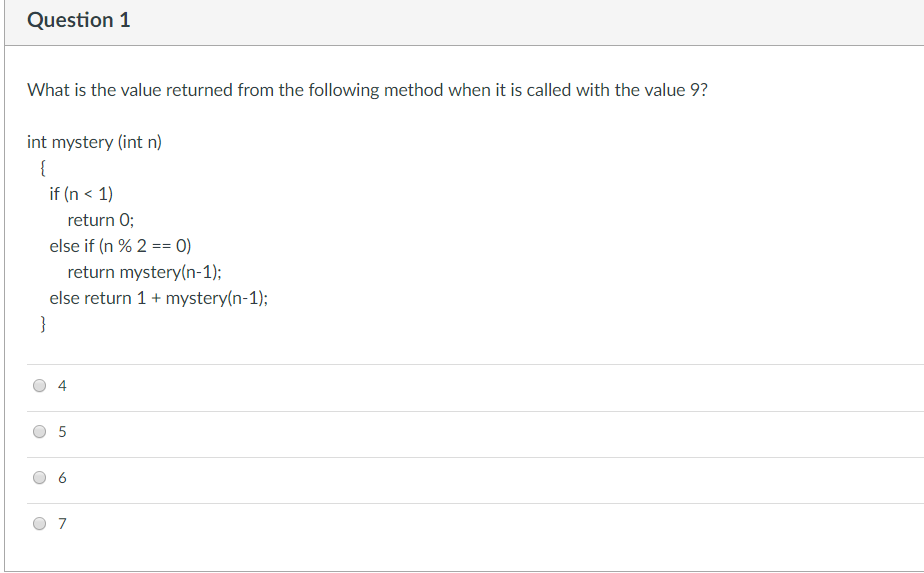Click the answer label text '7'
924x573 pixels.
[62, 524]
